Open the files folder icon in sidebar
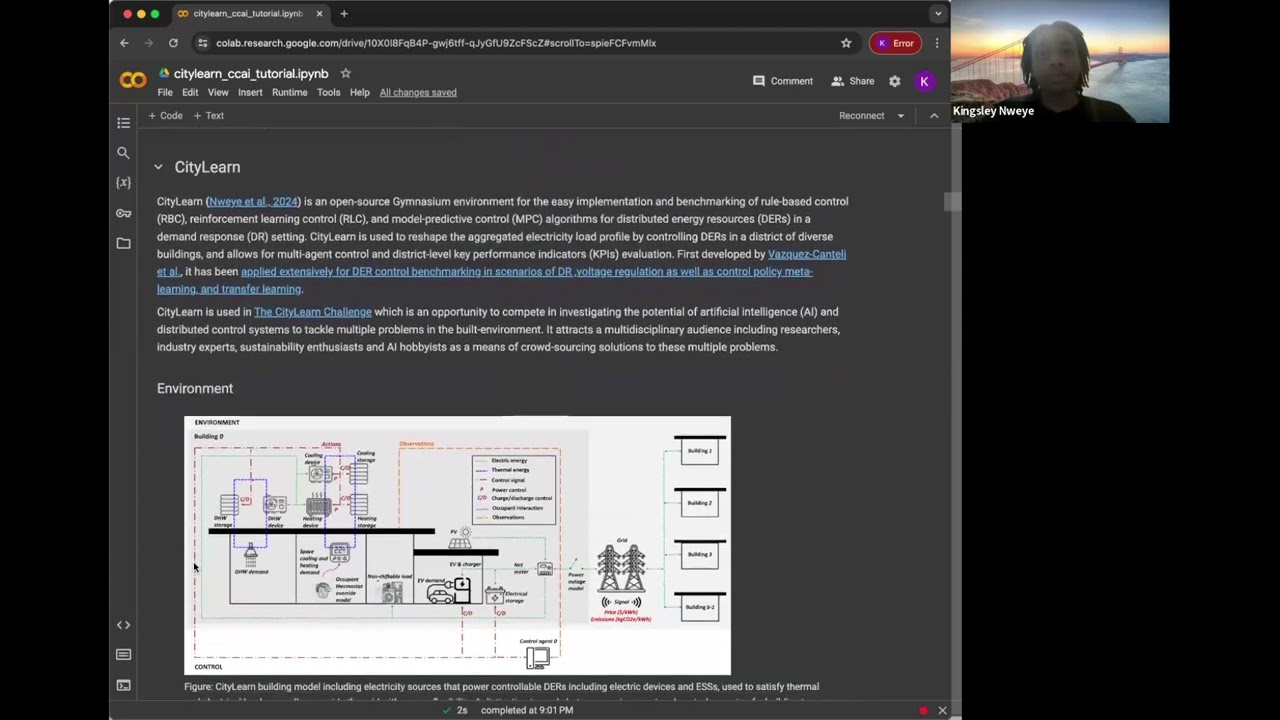The image size is (1280, 720). point(123,243)
